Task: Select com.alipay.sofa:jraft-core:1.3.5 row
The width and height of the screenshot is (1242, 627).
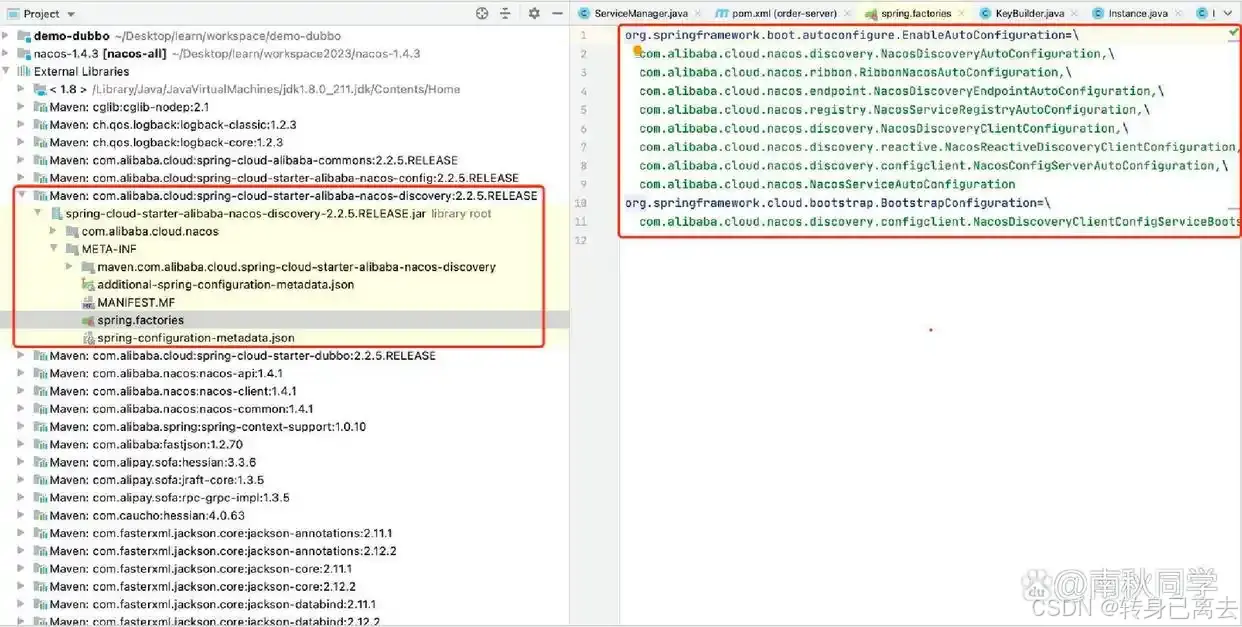Action: tap(285, 480)
